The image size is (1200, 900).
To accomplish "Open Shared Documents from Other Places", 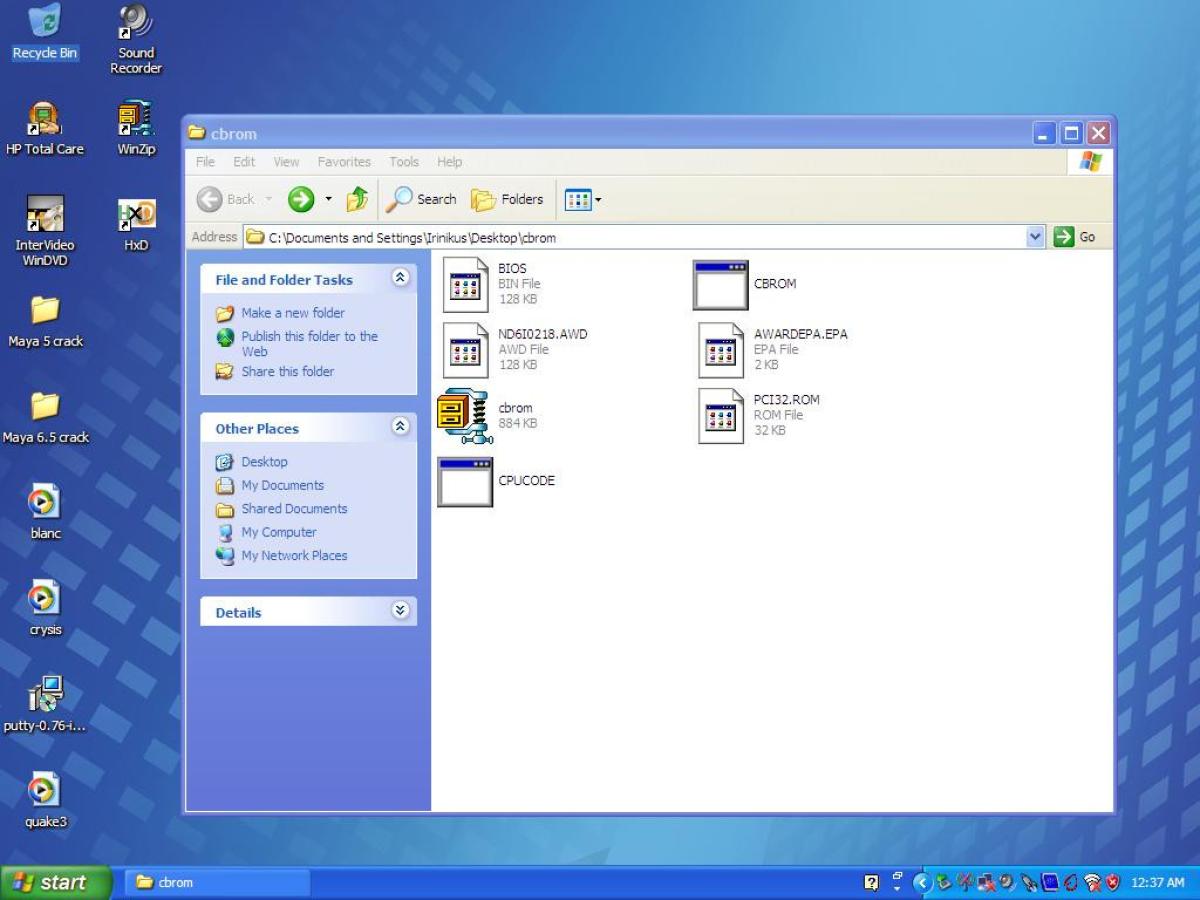I will [294, 508].
